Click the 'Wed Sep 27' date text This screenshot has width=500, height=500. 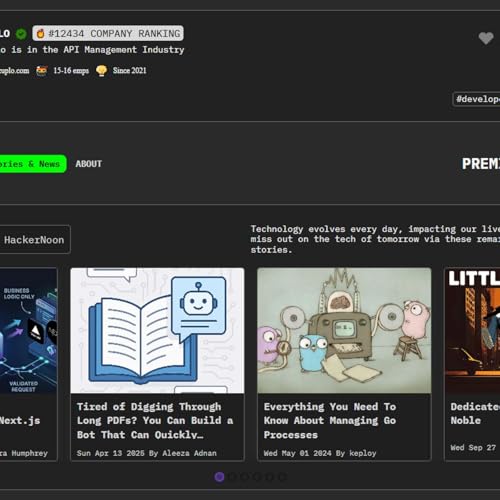pyautogui.click(x=473, y=448)
